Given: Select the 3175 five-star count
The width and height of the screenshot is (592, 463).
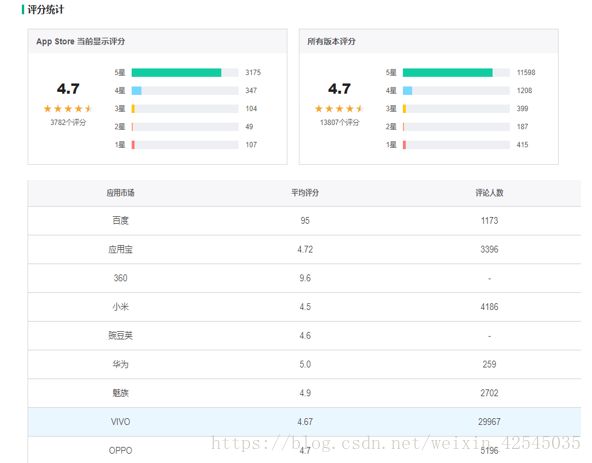Looking at the screenshot, I should (x=253, y=73).
